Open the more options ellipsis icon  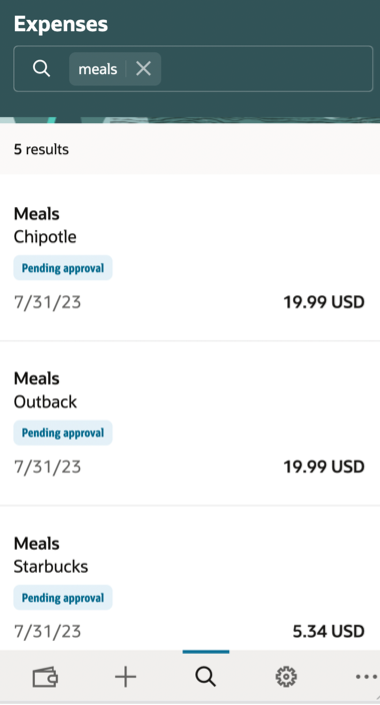coord(366,676)
